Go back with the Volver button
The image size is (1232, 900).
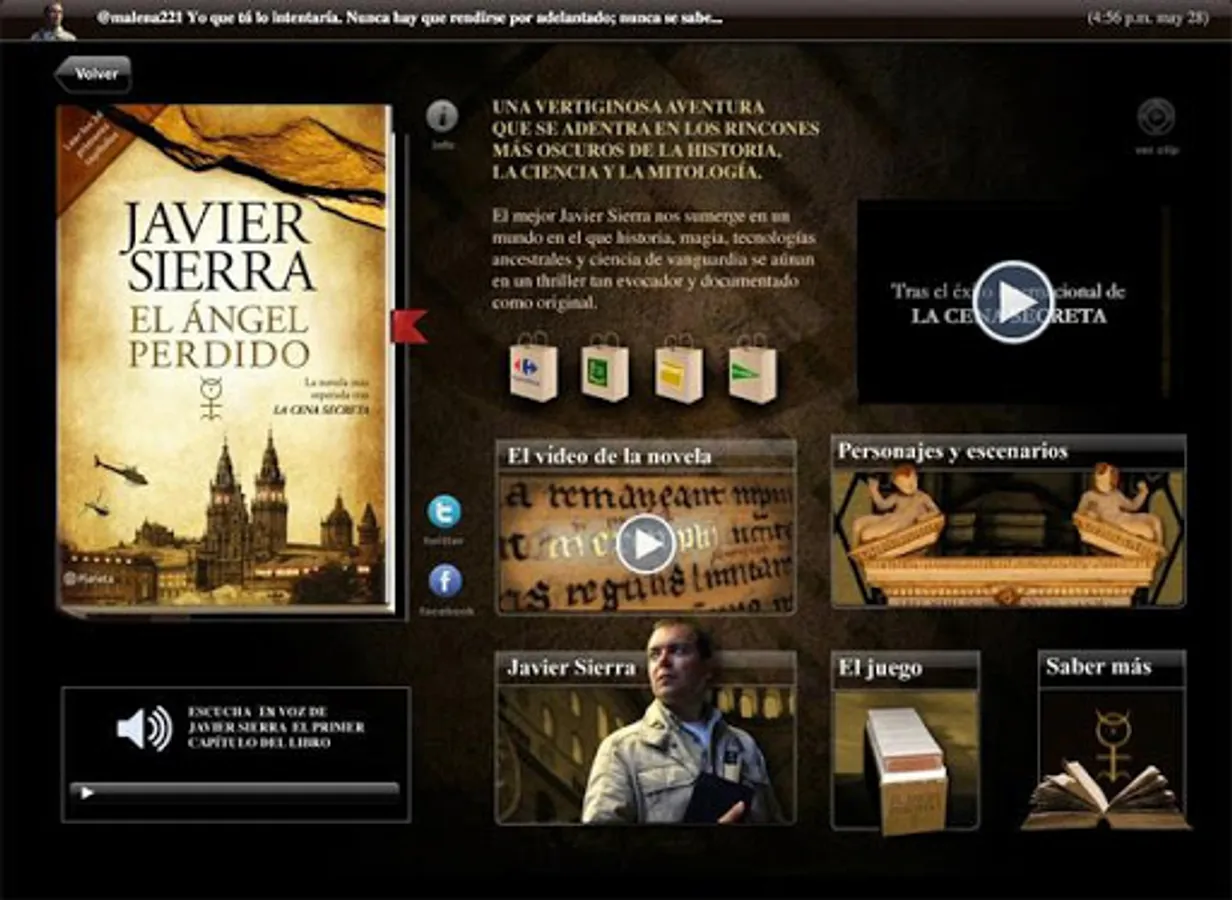[93, 74]
